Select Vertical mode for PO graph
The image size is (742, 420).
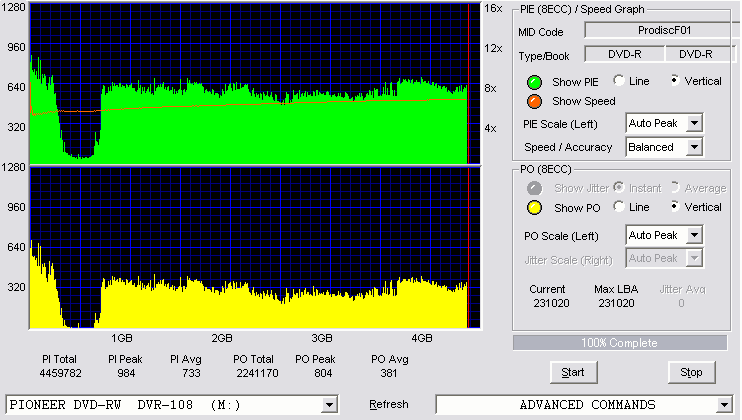pos(675,206)
